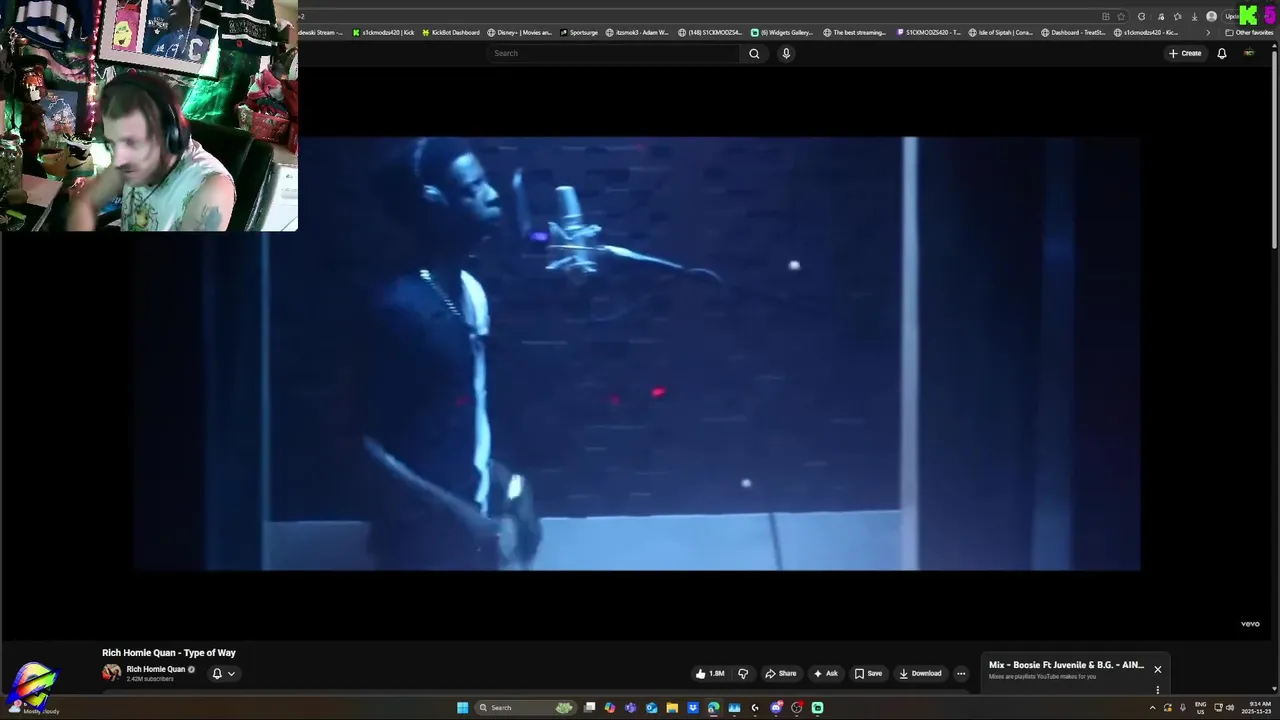Click the Share button
The image size is (1280, 720).
(x=781, y=673)
